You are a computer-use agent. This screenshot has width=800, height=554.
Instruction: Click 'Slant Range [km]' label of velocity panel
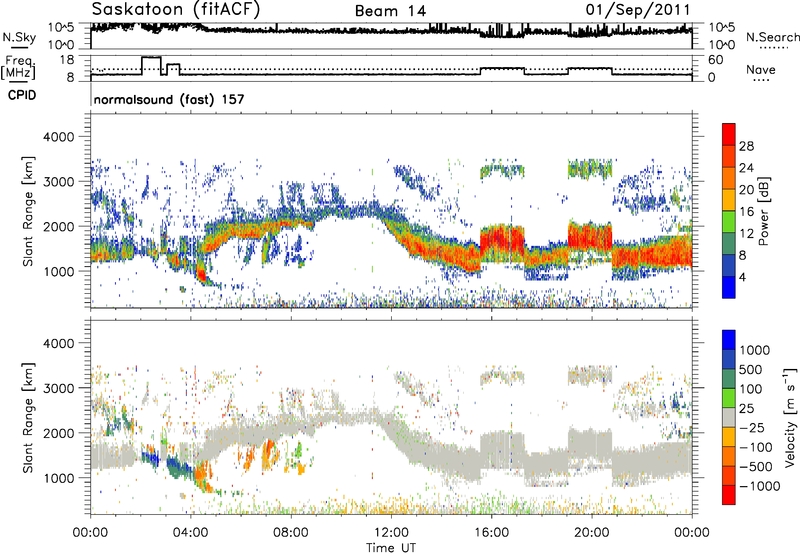(x=28, y=417)
